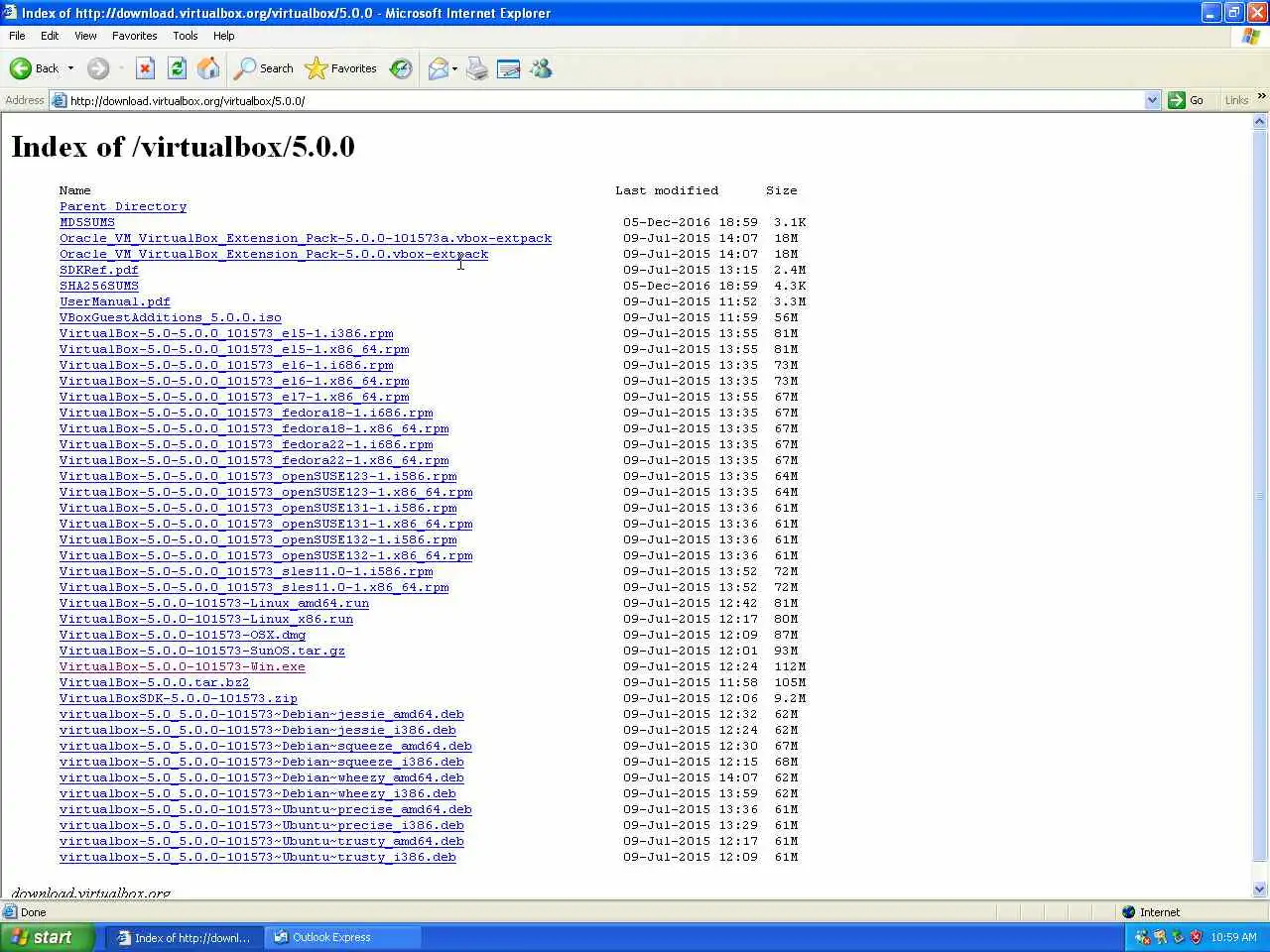
Task: Download VBoxGuestAdditions_5.0.0.iso
Action: pos(171,317)
